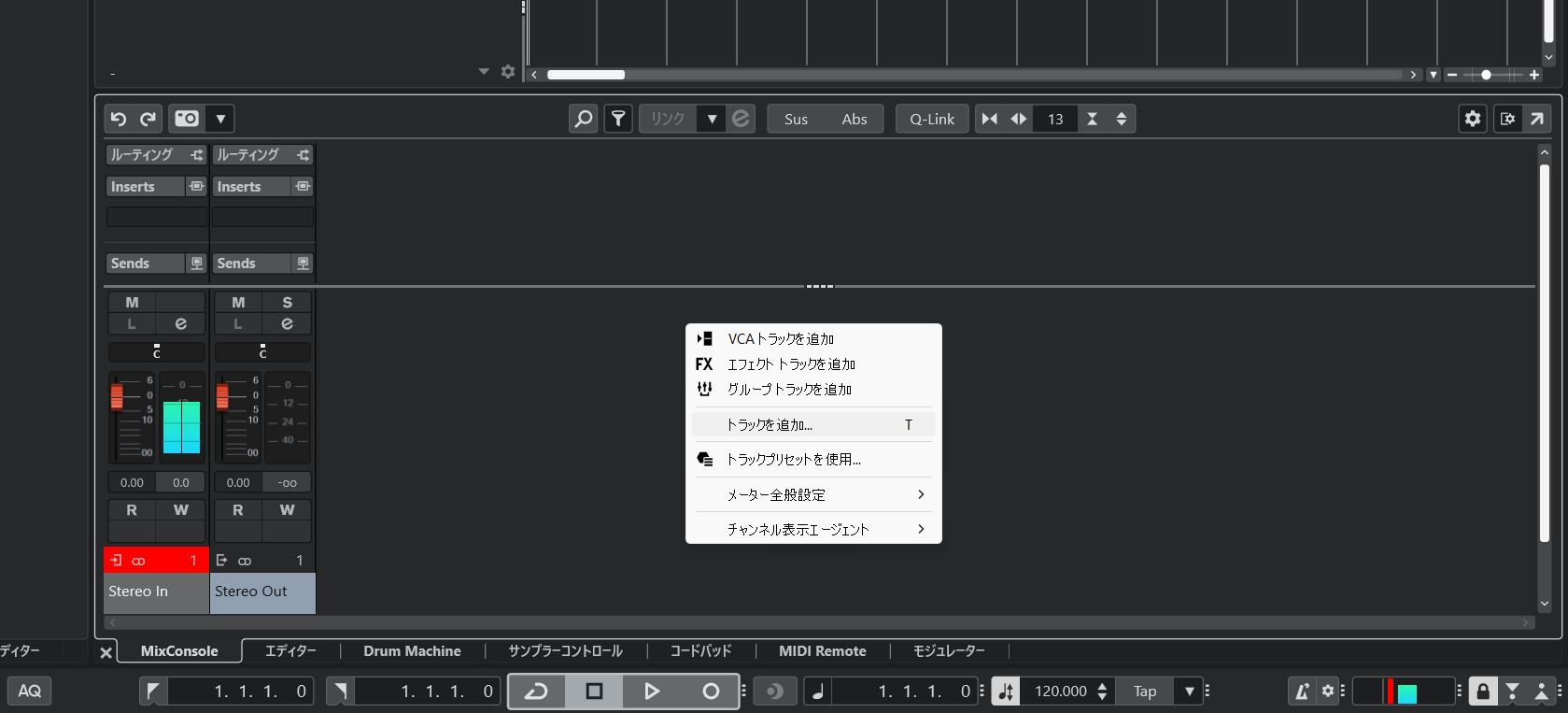
Task: Click the transport Stop button
Action: (594, 692)
